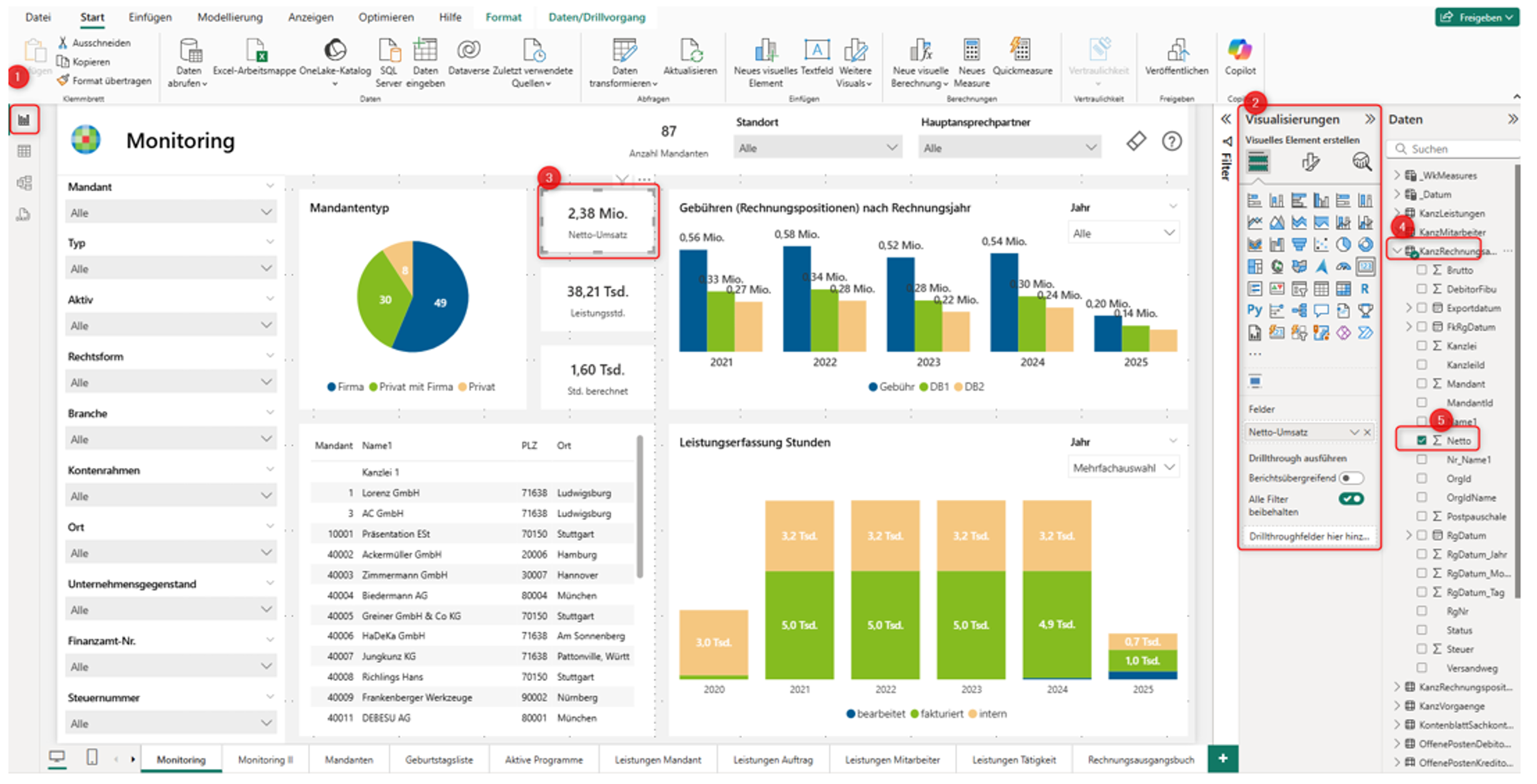The height and width of the screenshot is (784, 1537).
Task: Open the Einfügen ribbon tab
Action: [x=150, y=17]
